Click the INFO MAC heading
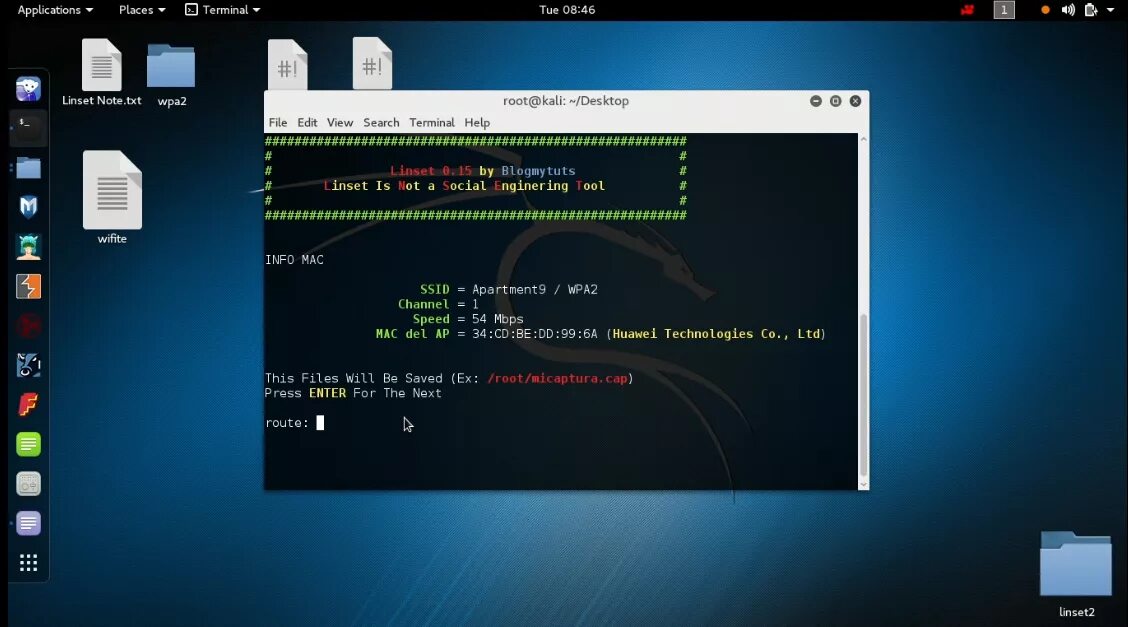Viewport: 1128px width, 627px height. click(x=294, y=260)
